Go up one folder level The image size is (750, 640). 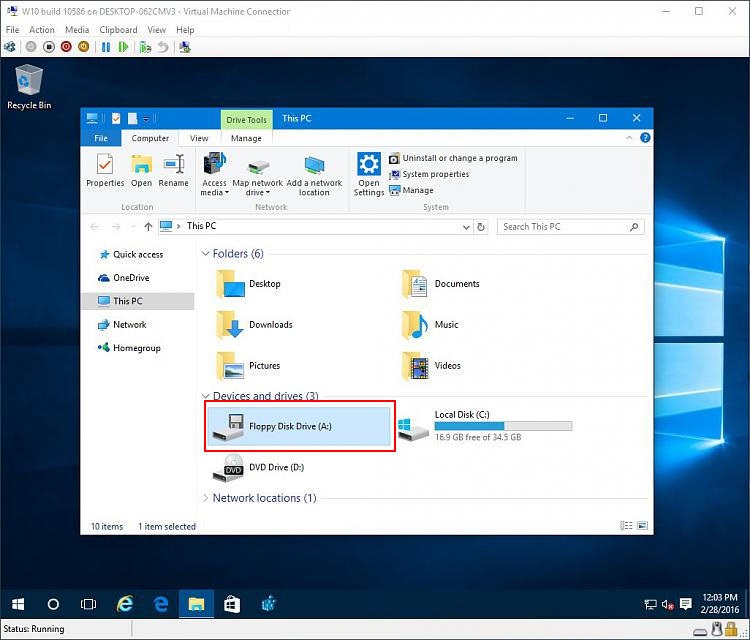(x=148, y=227)
